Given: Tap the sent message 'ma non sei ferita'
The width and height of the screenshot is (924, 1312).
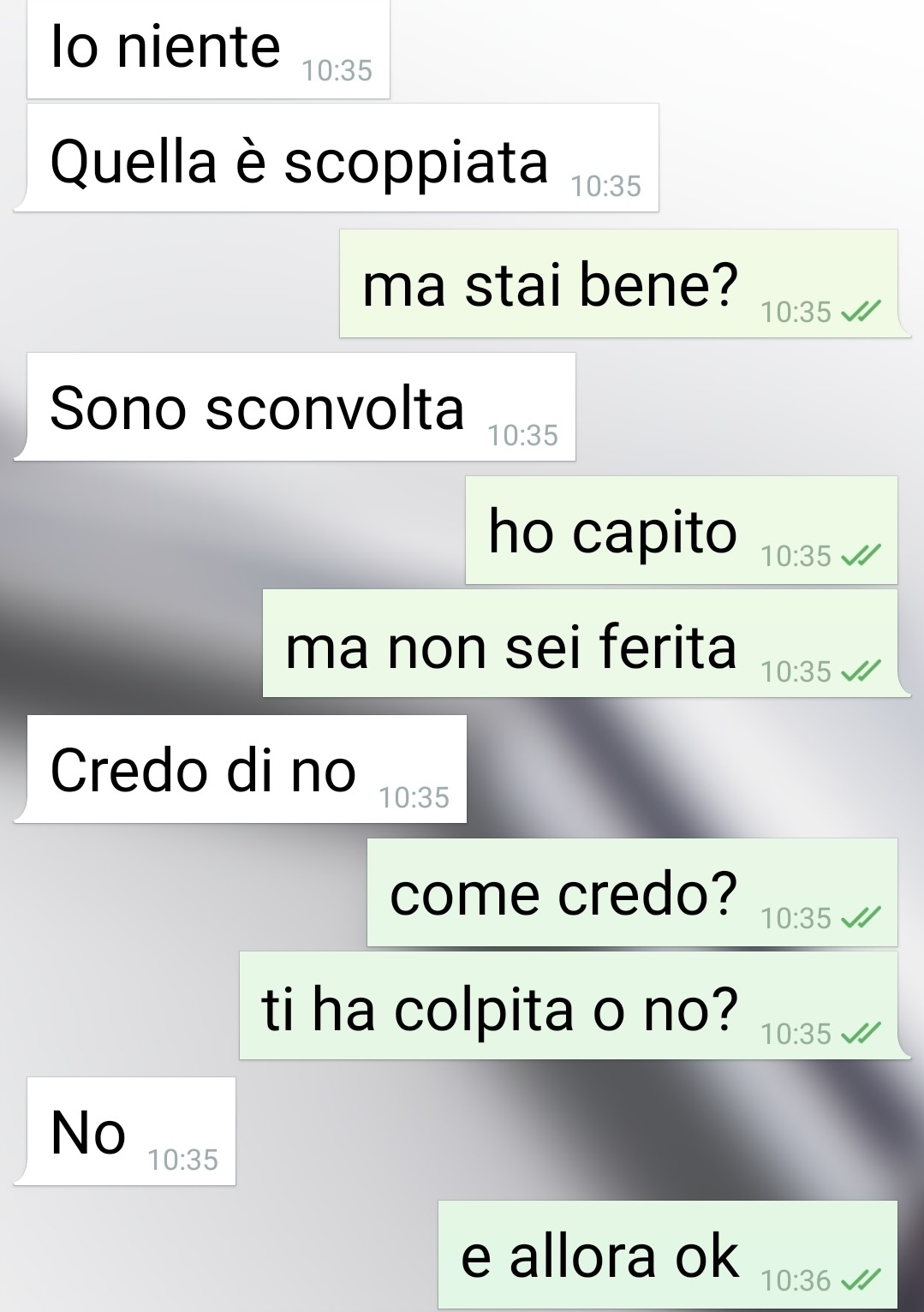Looking at the screenshot, I should coord(587,643).
